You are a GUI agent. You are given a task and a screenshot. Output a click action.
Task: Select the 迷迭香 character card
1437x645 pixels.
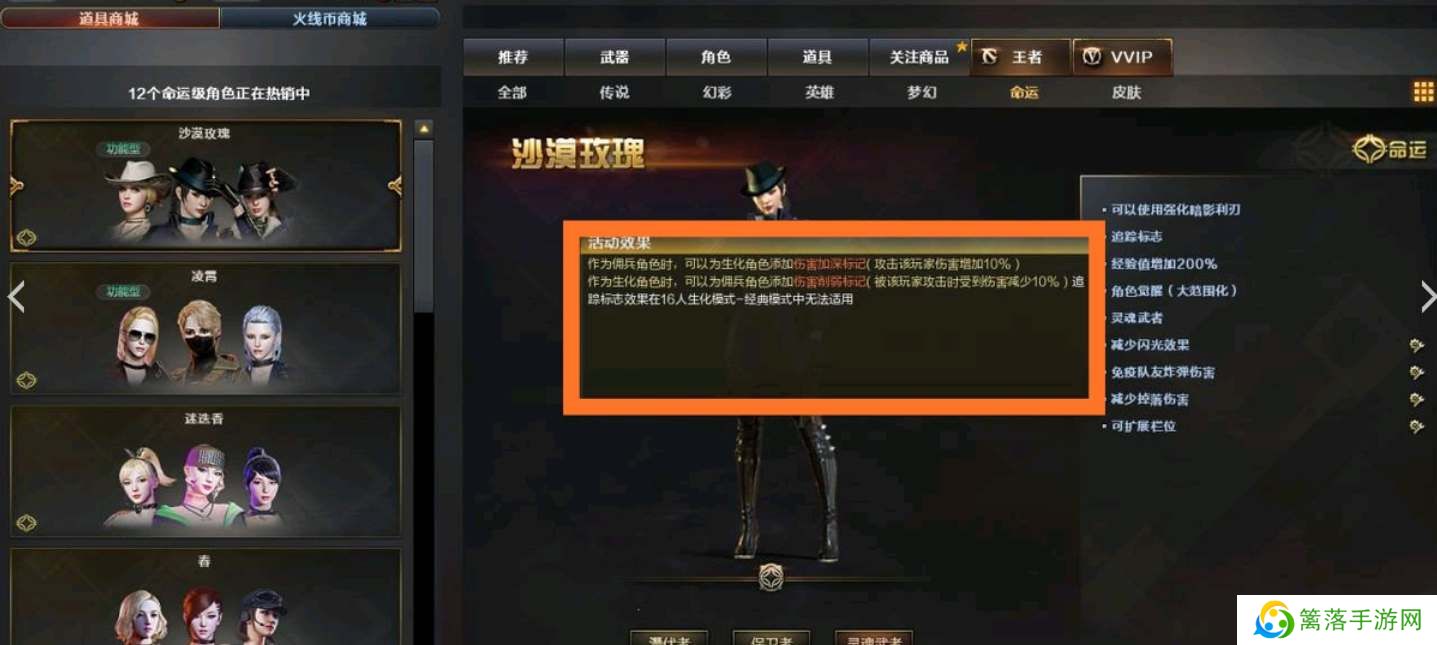[205, 471]
